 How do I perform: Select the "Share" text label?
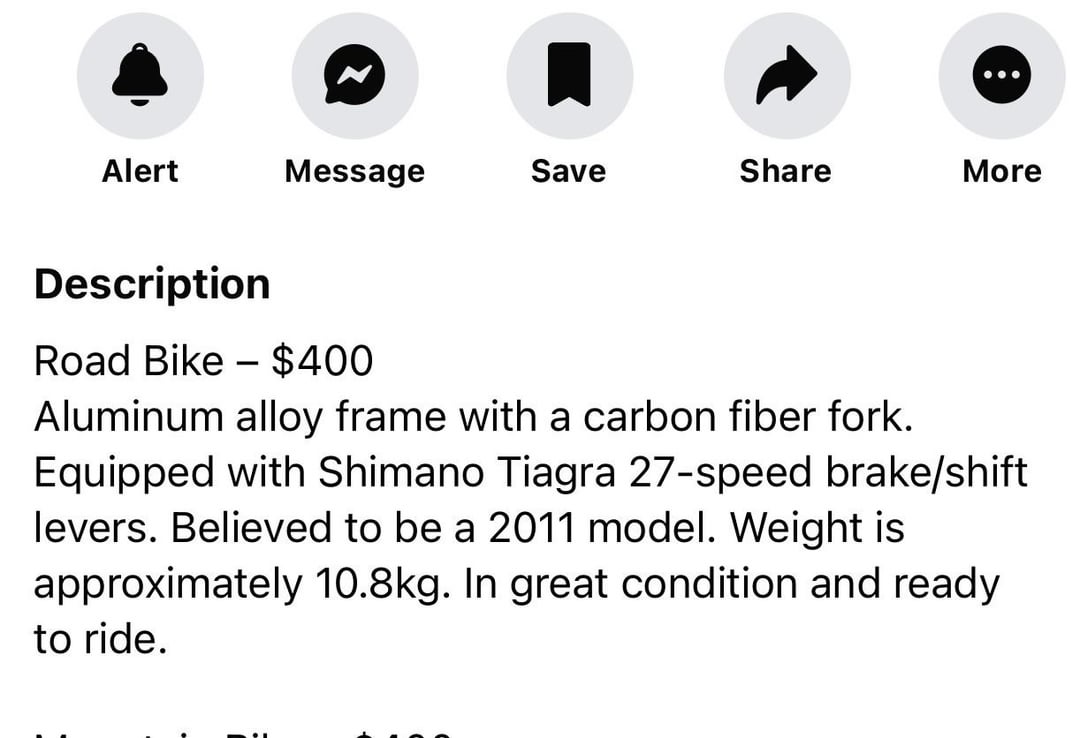(x=785, y=171)
